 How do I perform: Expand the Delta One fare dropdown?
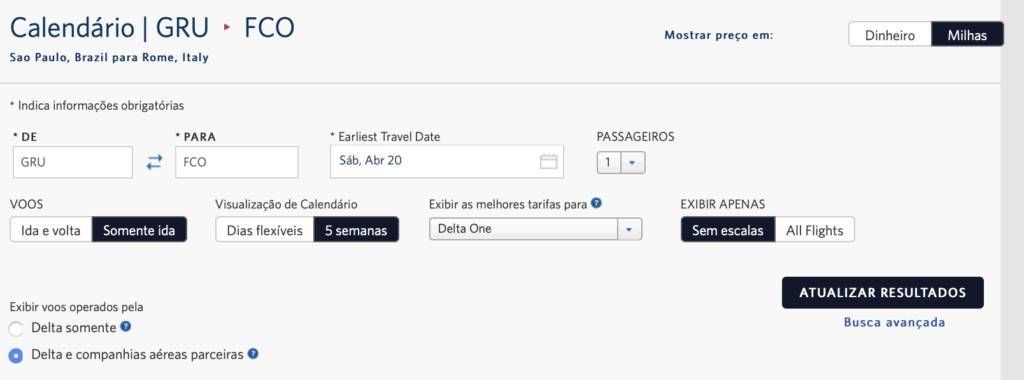tap(536, 229)
